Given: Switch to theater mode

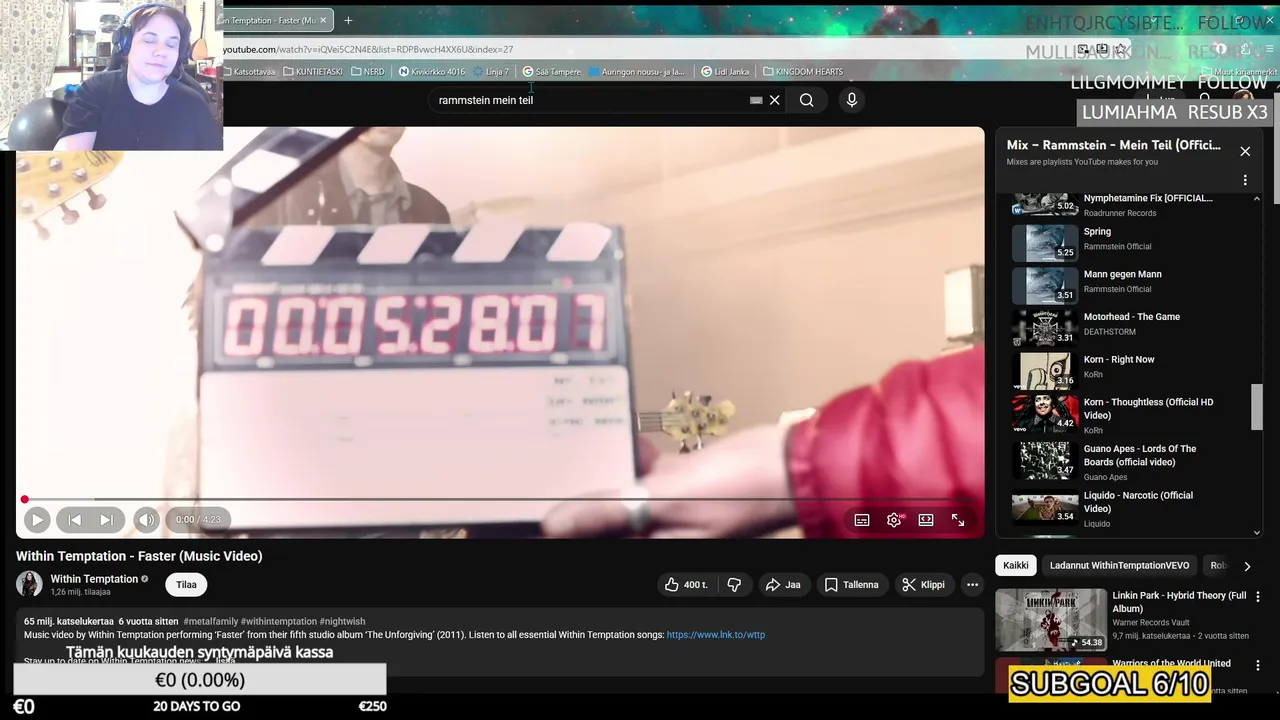Looking at the screenshot, I should click(x=926, y=520).
